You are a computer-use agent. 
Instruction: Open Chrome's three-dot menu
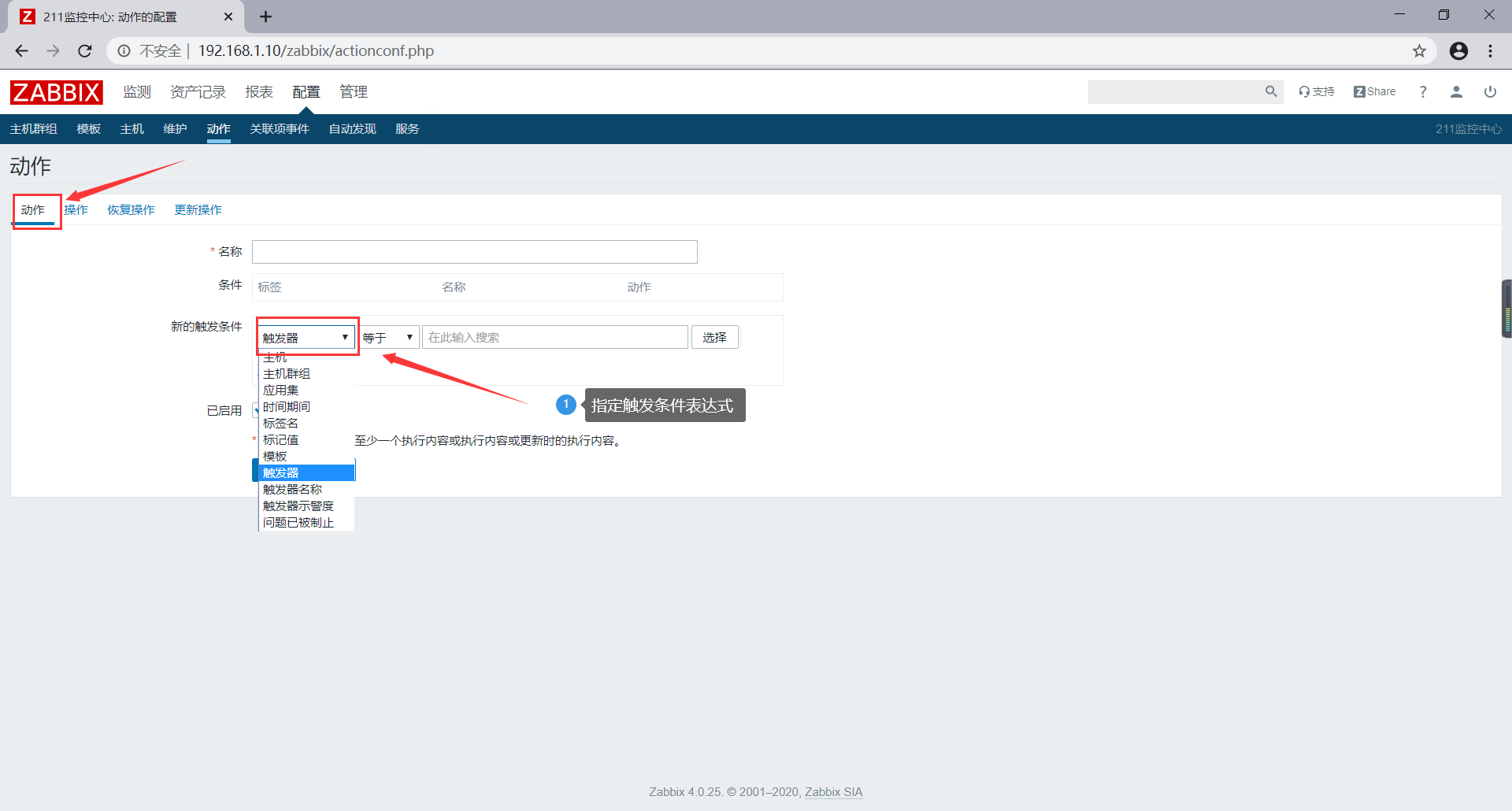[x=1490, y=51]
